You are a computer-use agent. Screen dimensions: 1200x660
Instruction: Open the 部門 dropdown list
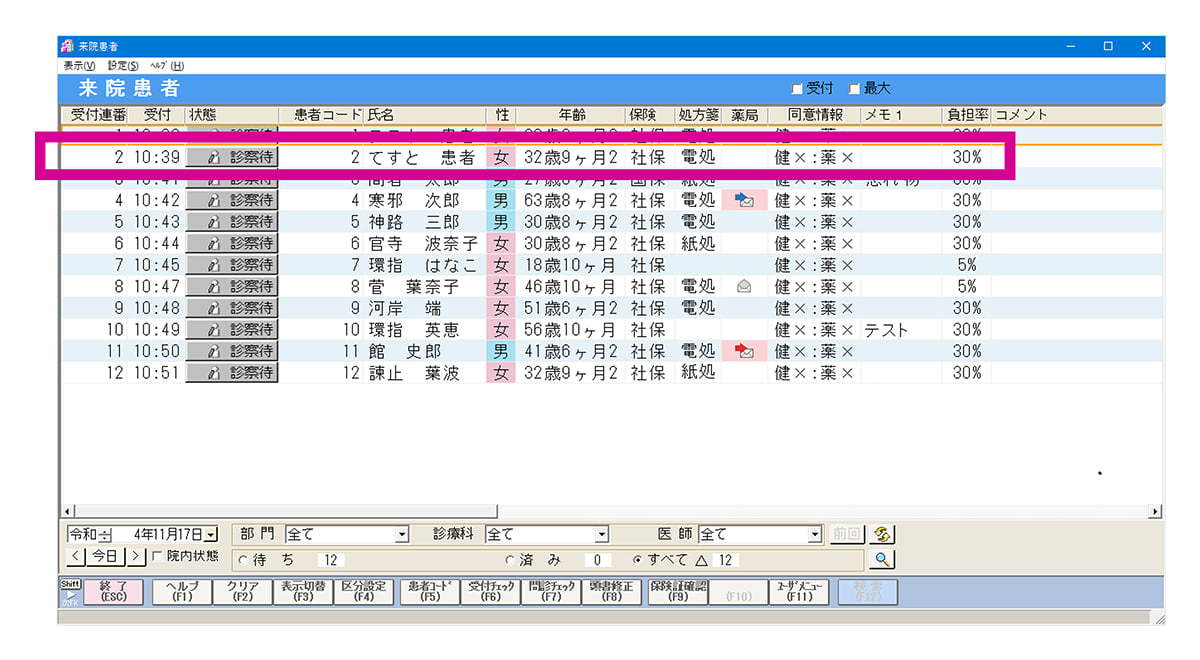pyautogui.click(x=402, y=535)
